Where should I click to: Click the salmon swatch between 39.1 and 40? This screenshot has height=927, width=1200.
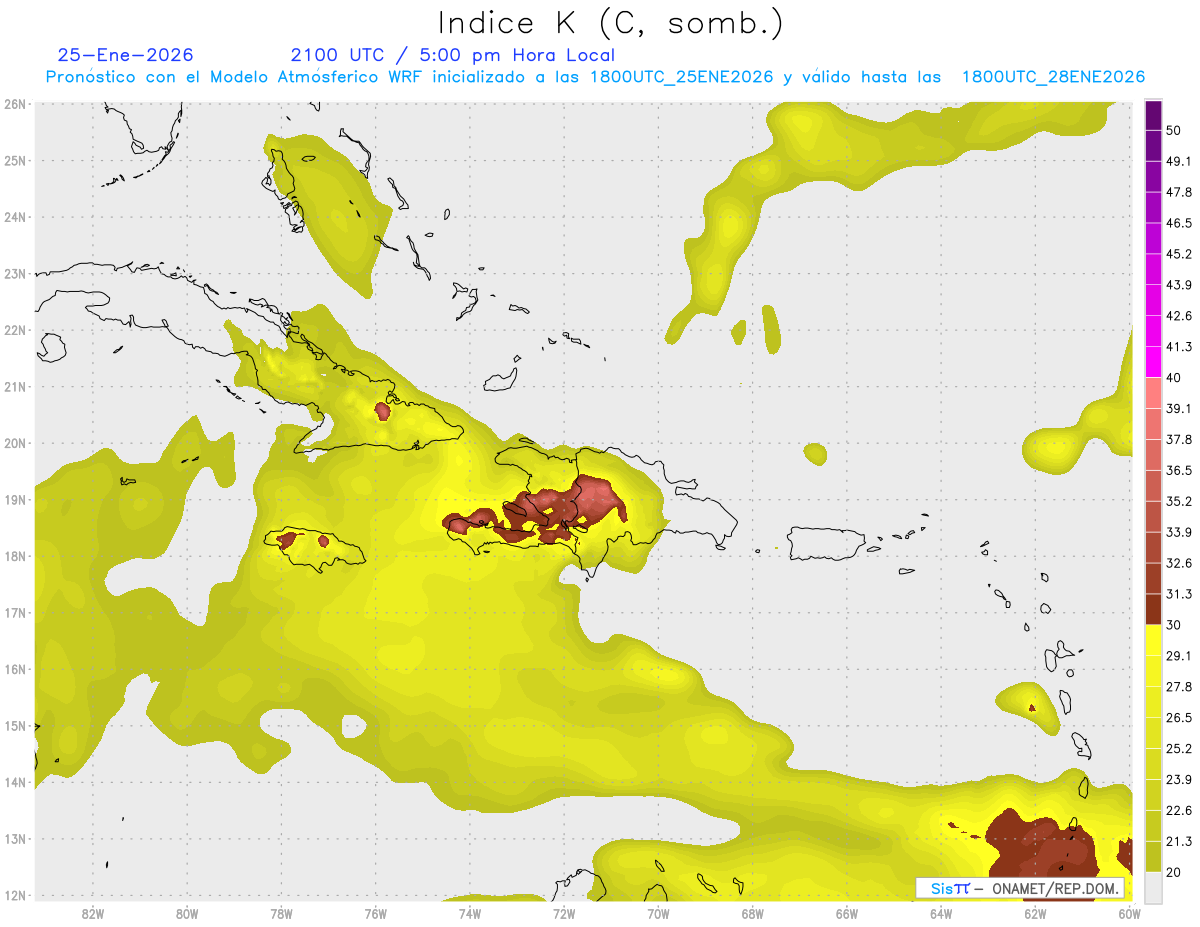click(x=1153, y=393)
